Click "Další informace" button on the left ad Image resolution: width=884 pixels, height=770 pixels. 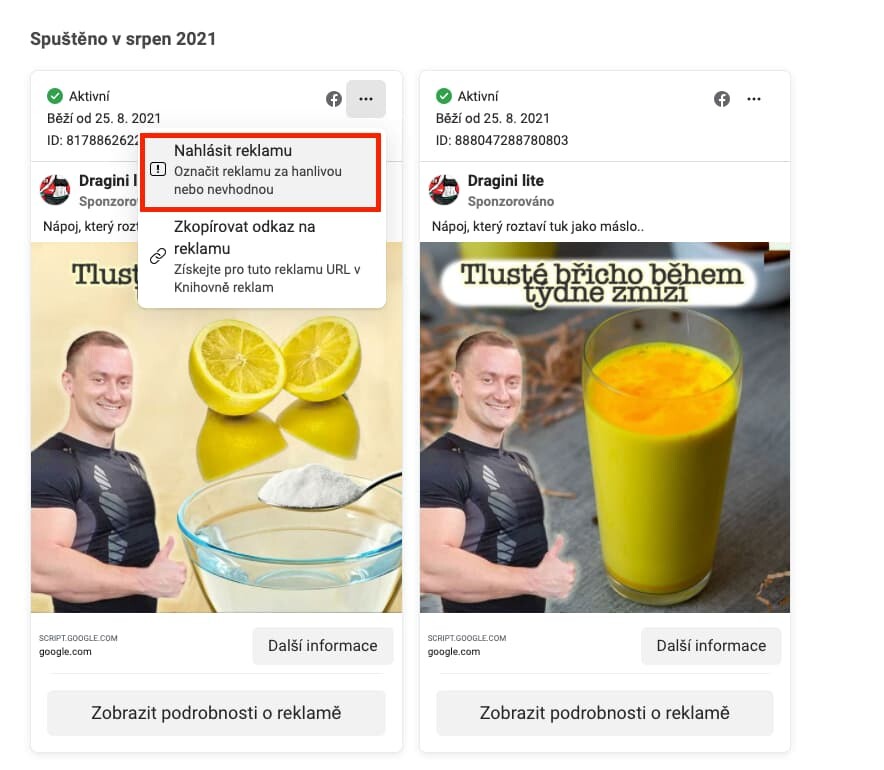click(322, 646)
